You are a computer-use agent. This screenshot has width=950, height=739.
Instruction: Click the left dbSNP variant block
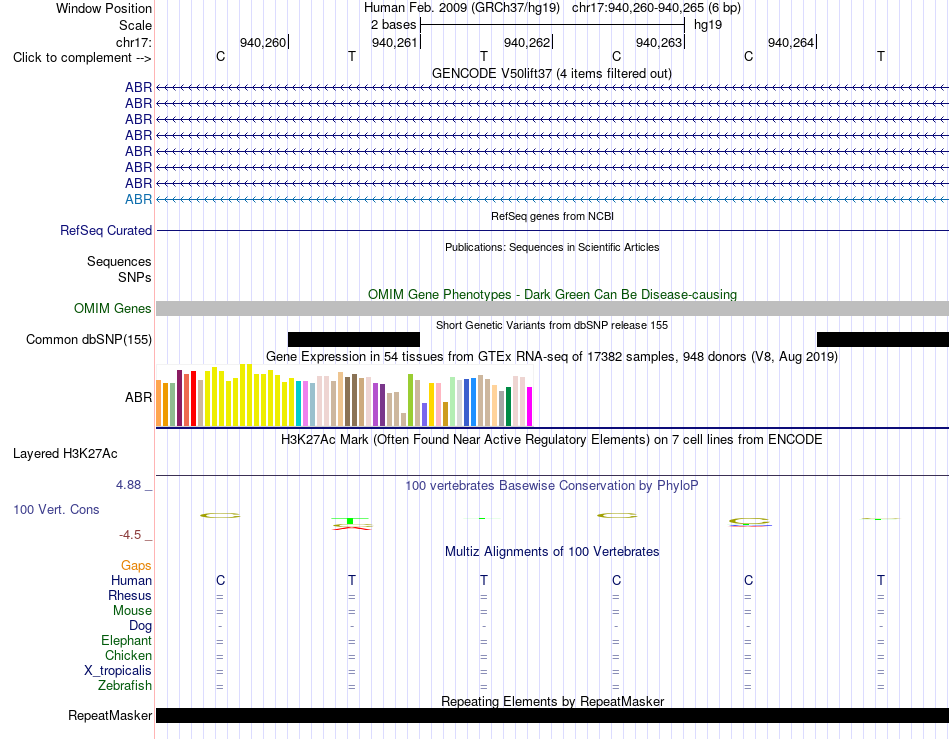point(354,339)
